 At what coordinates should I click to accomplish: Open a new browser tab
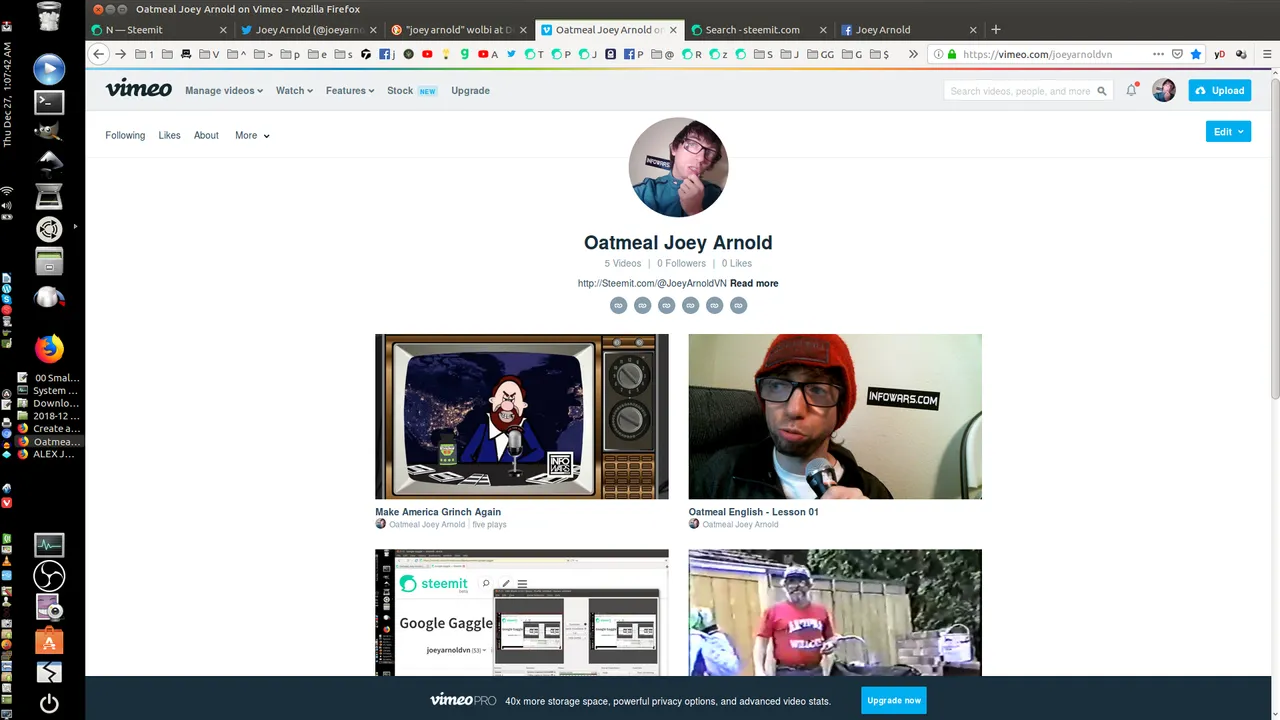[995, 30]
